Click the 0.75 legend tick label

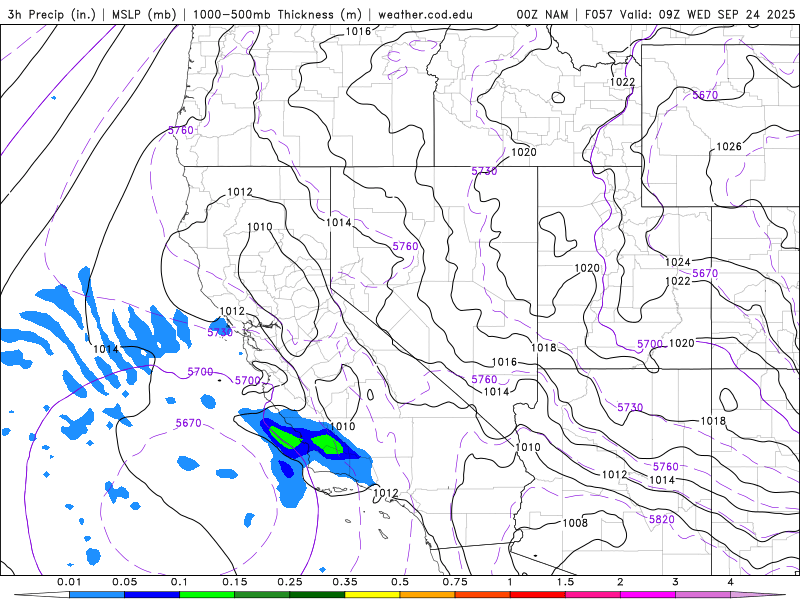click(x=455, y=582)
